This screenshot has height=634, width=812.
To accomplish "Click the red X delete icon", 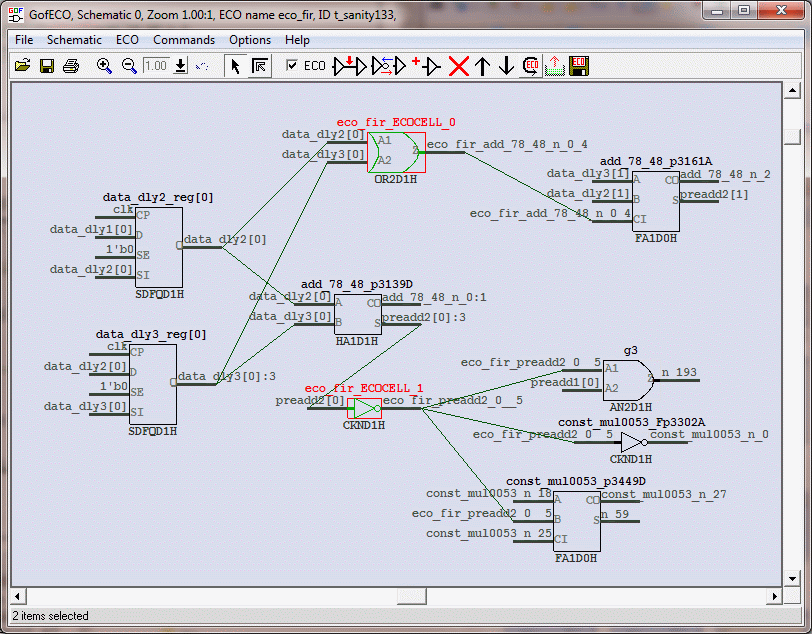I will coord(458,66).
